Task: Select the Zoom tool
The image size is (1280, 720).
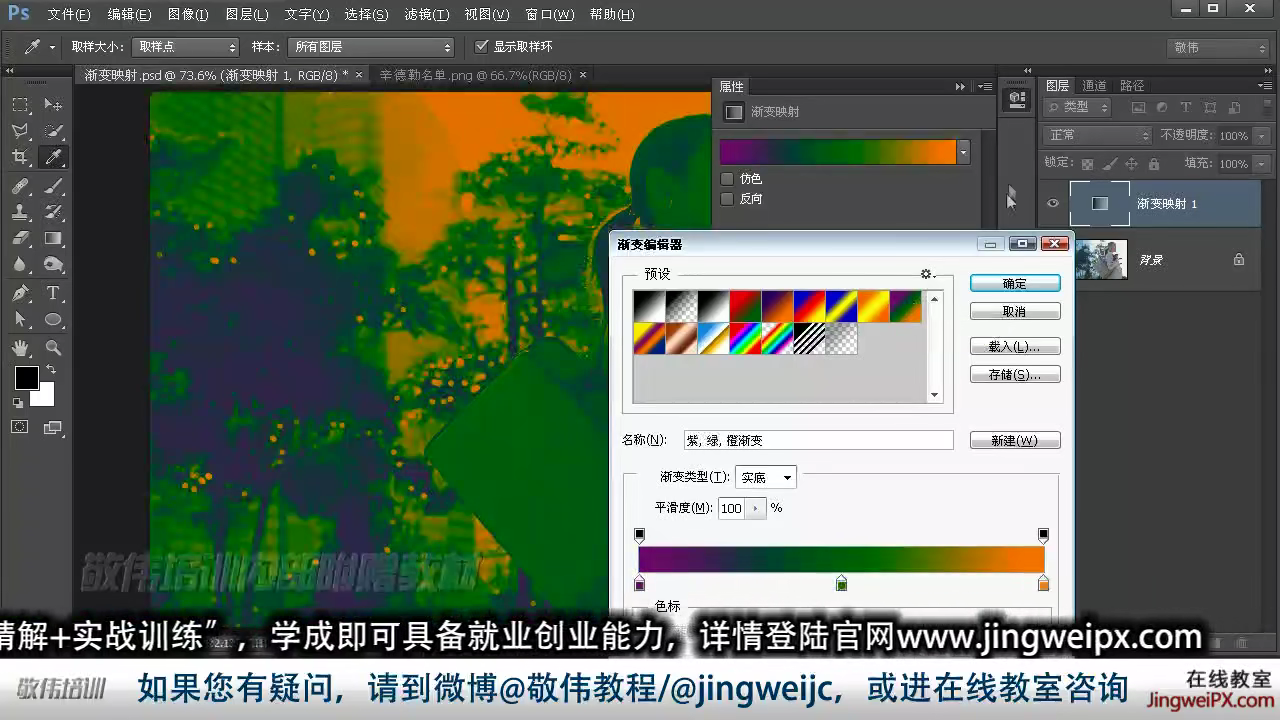Action: (x=53, y=348)
